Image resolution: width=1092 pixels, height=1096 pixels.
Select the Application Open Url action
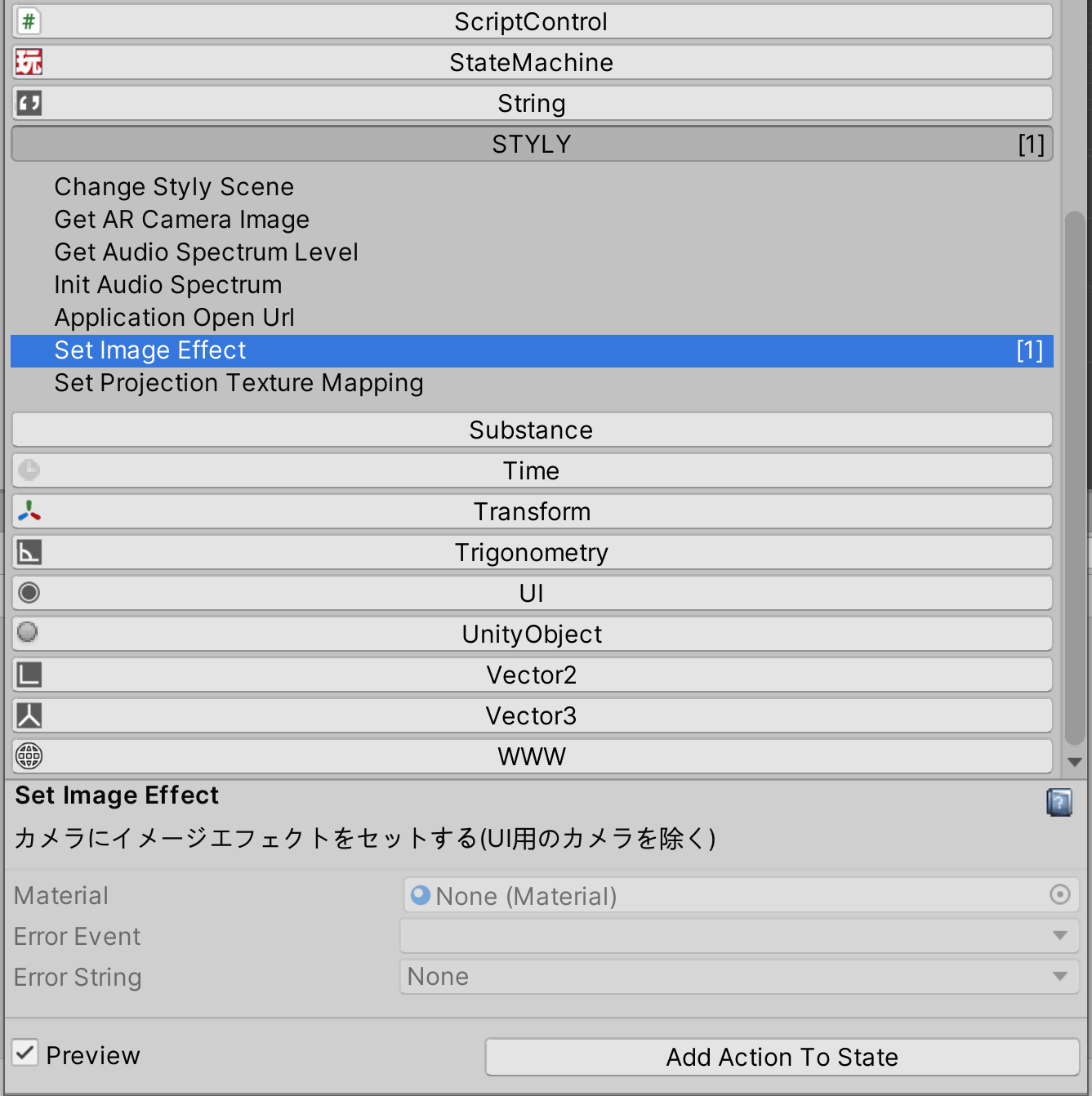(x=174, y=317)
